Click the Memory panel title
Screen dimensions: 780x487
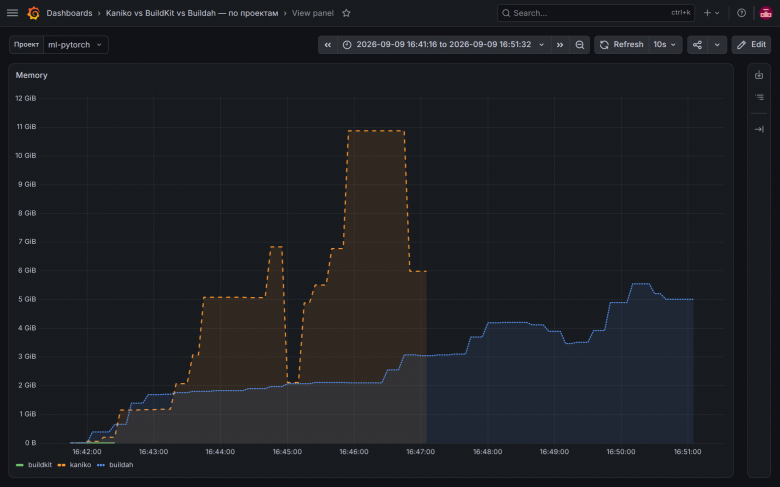point(31,75)
